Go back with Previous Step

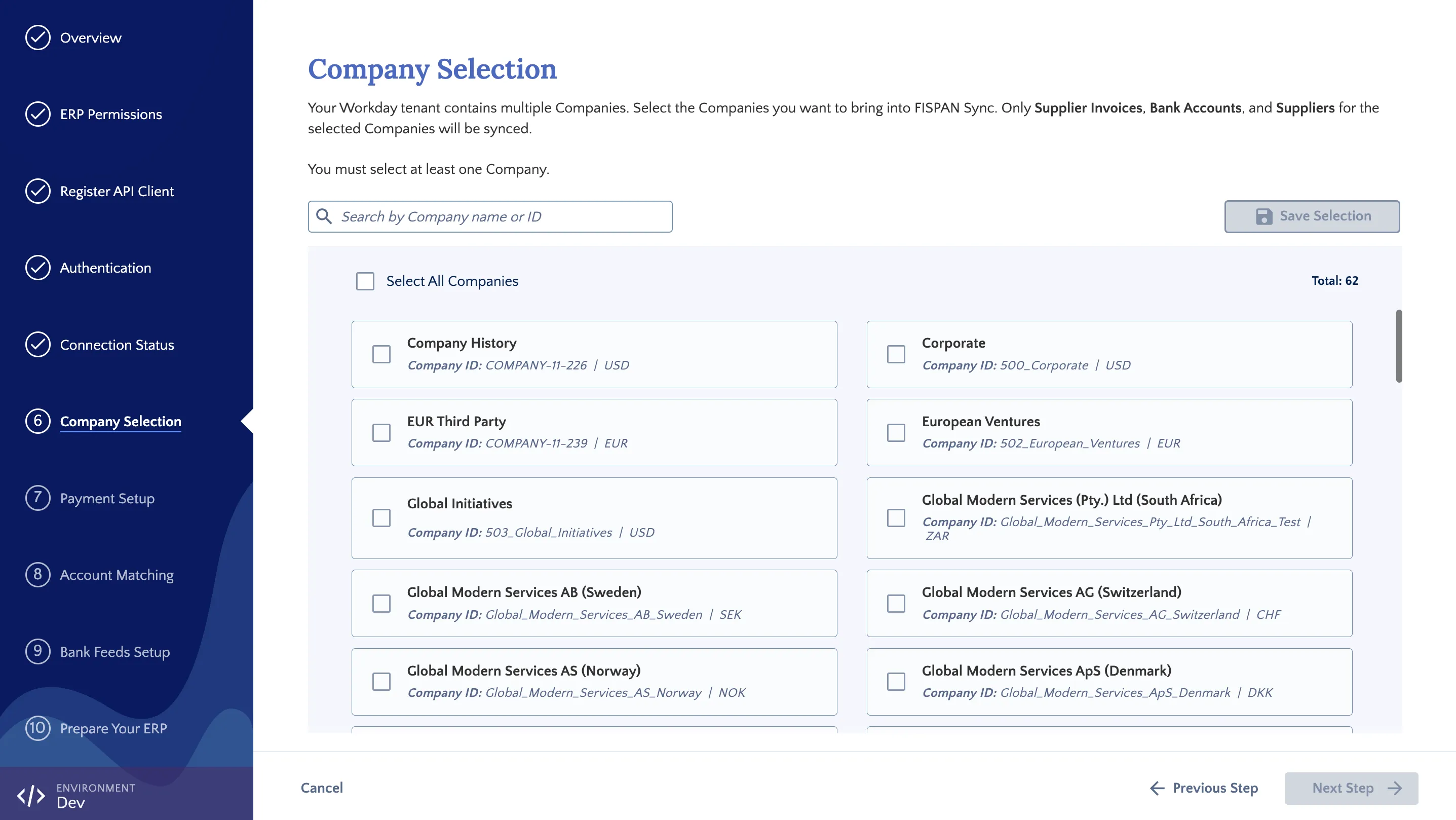1204,789
